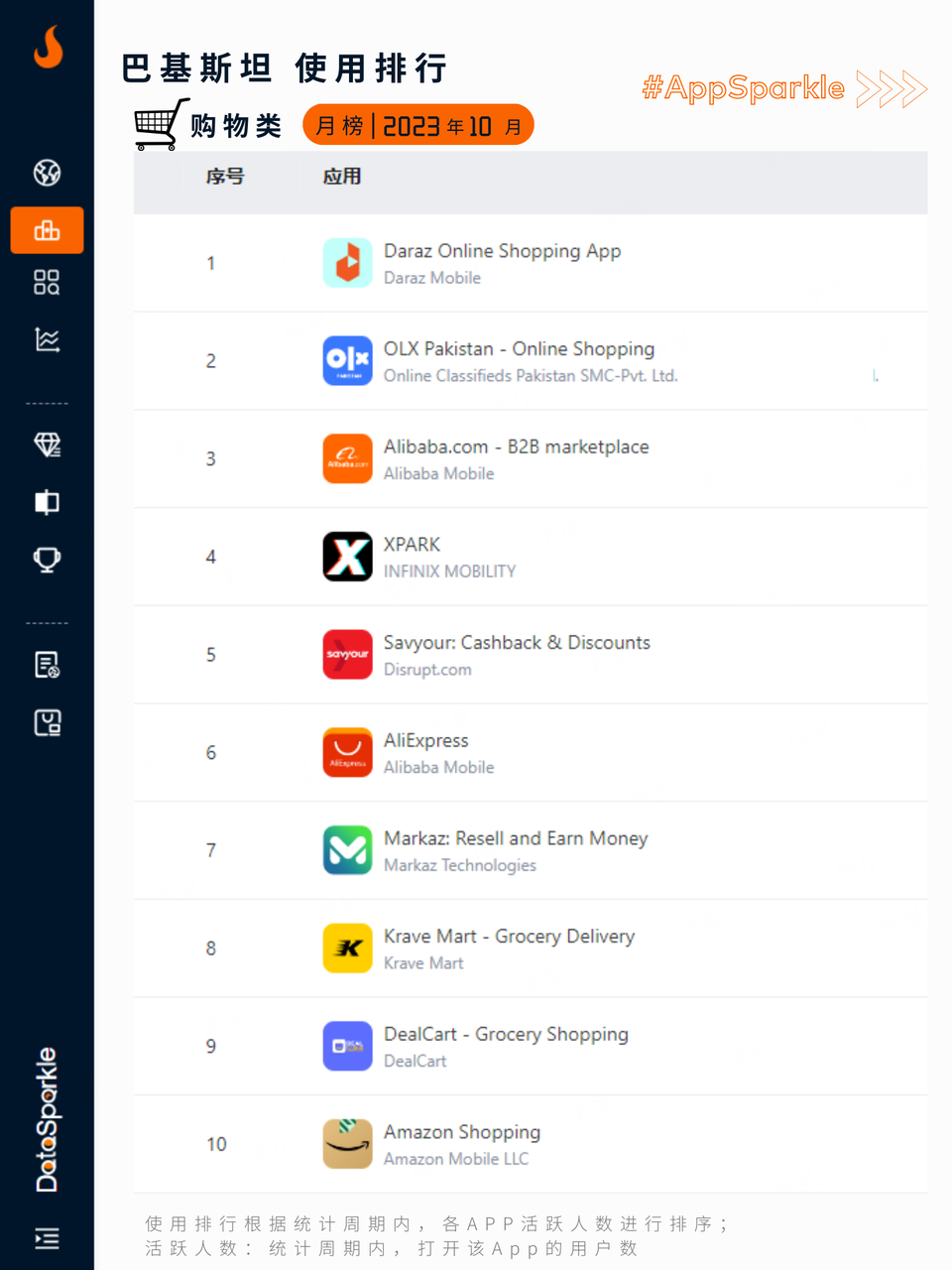The image size is (952, 1270).
Task: Click the Alibaba.com app icon
Action: tap(347, 458)
